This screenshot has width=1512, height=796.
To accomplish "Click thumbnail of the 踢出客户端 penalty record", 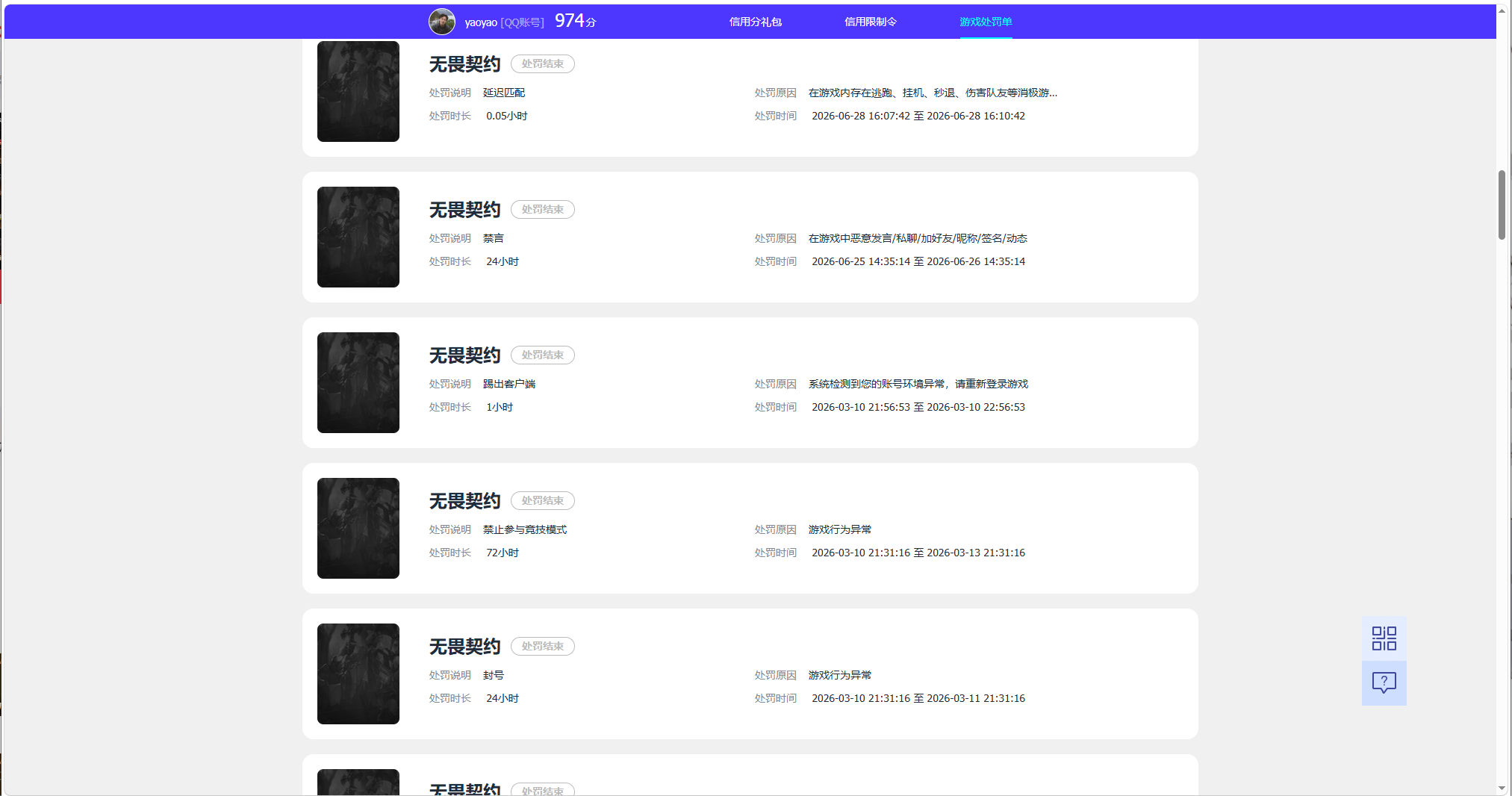I will (358, 382).
